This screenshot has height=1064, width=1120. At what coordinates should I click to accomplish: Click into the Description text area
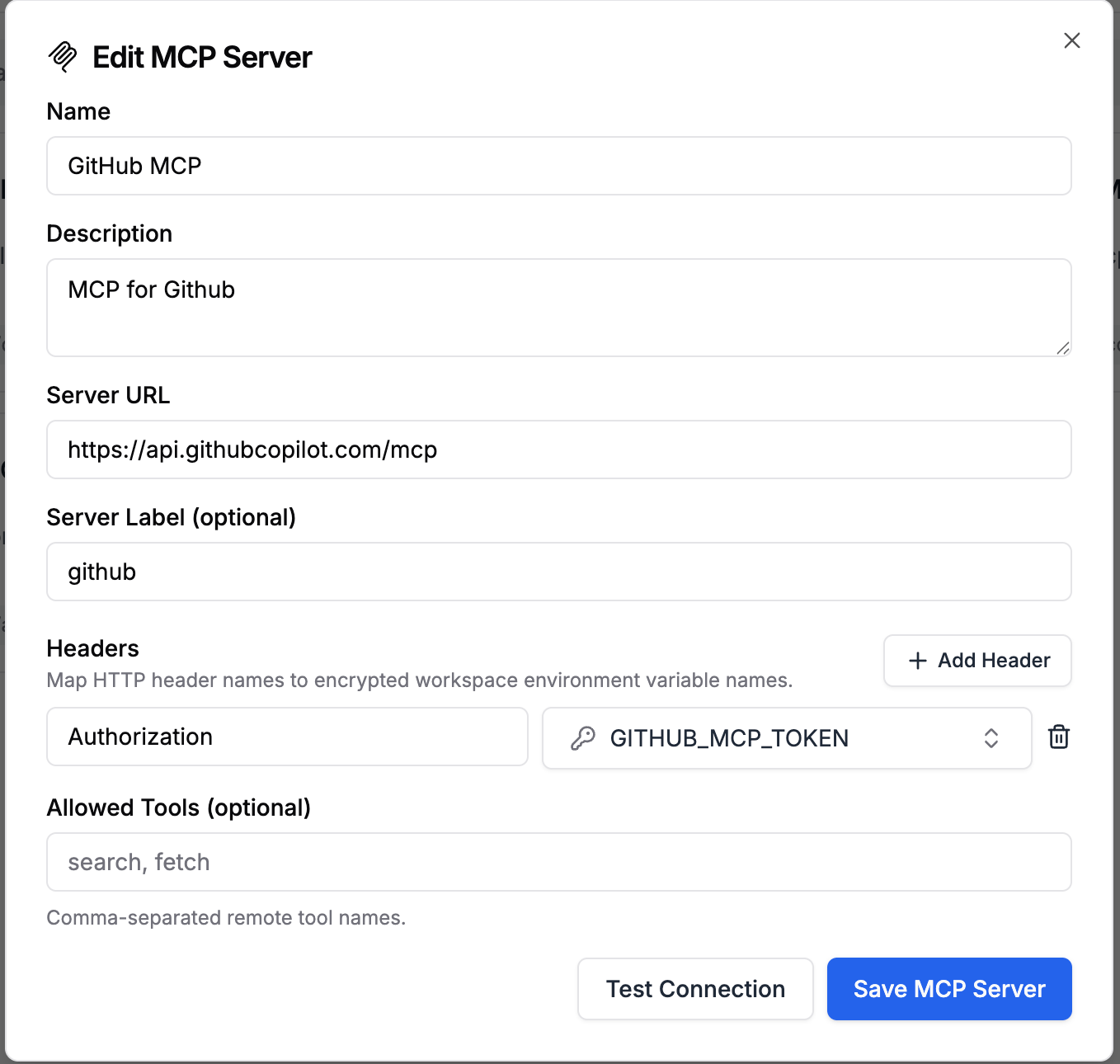coord(559,308)
